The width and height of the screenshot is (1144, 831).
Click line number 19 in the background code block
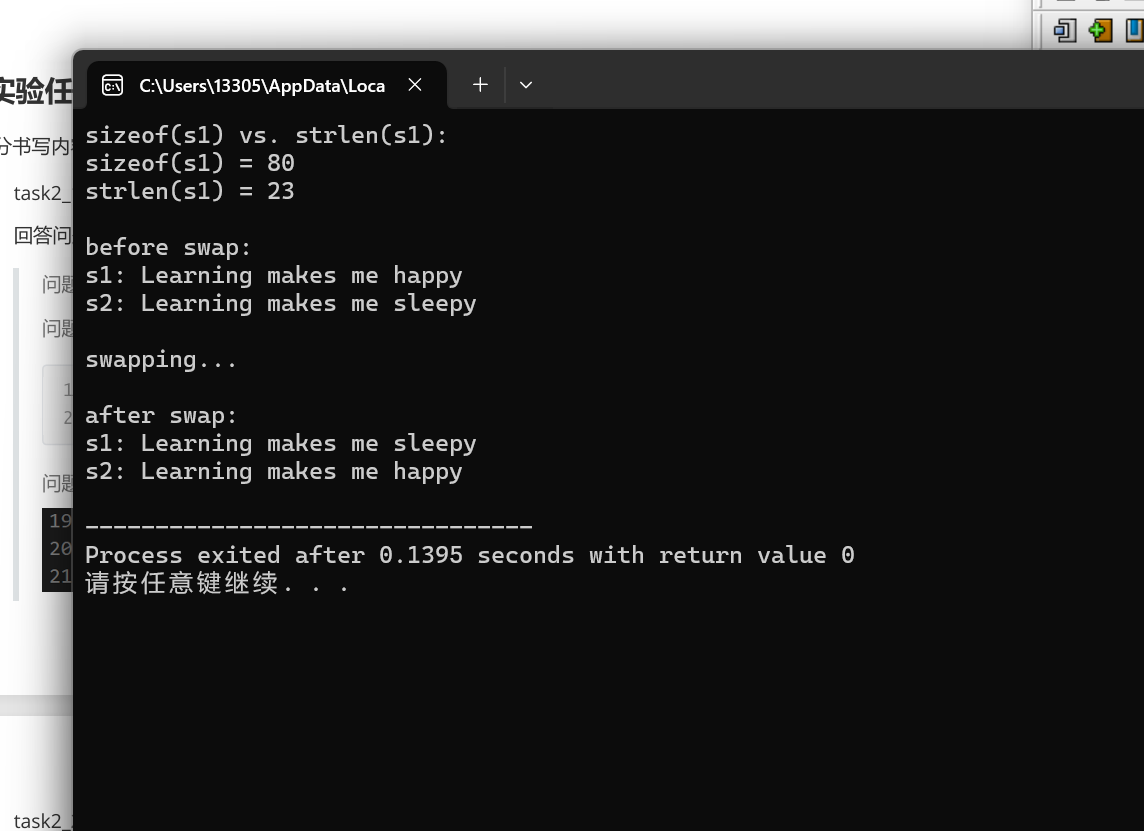pos(61,520)
